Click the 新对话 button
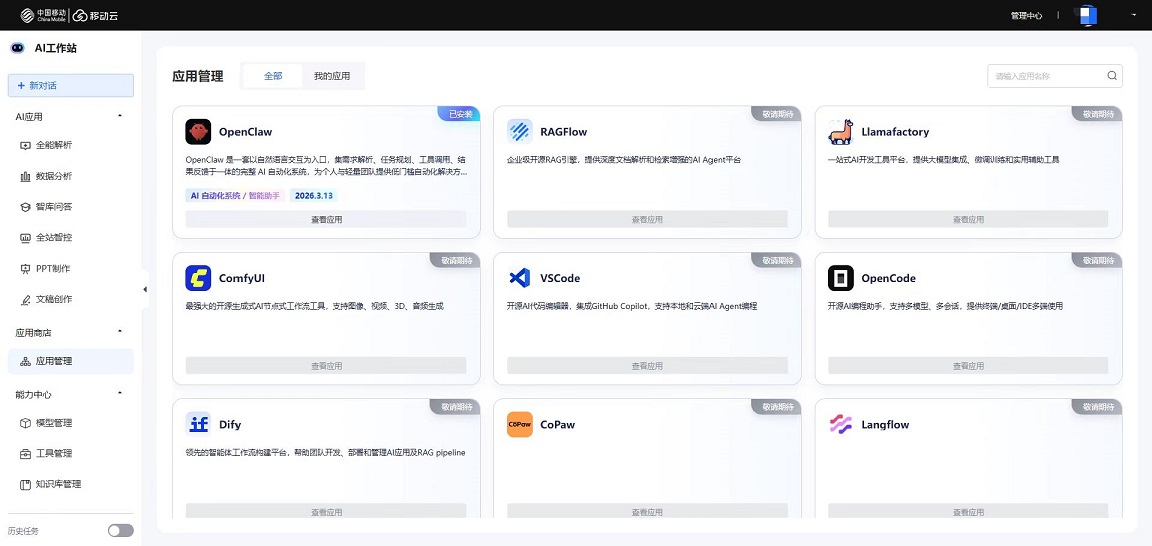This screenshot has width=1152, height=546. [70, 86]
